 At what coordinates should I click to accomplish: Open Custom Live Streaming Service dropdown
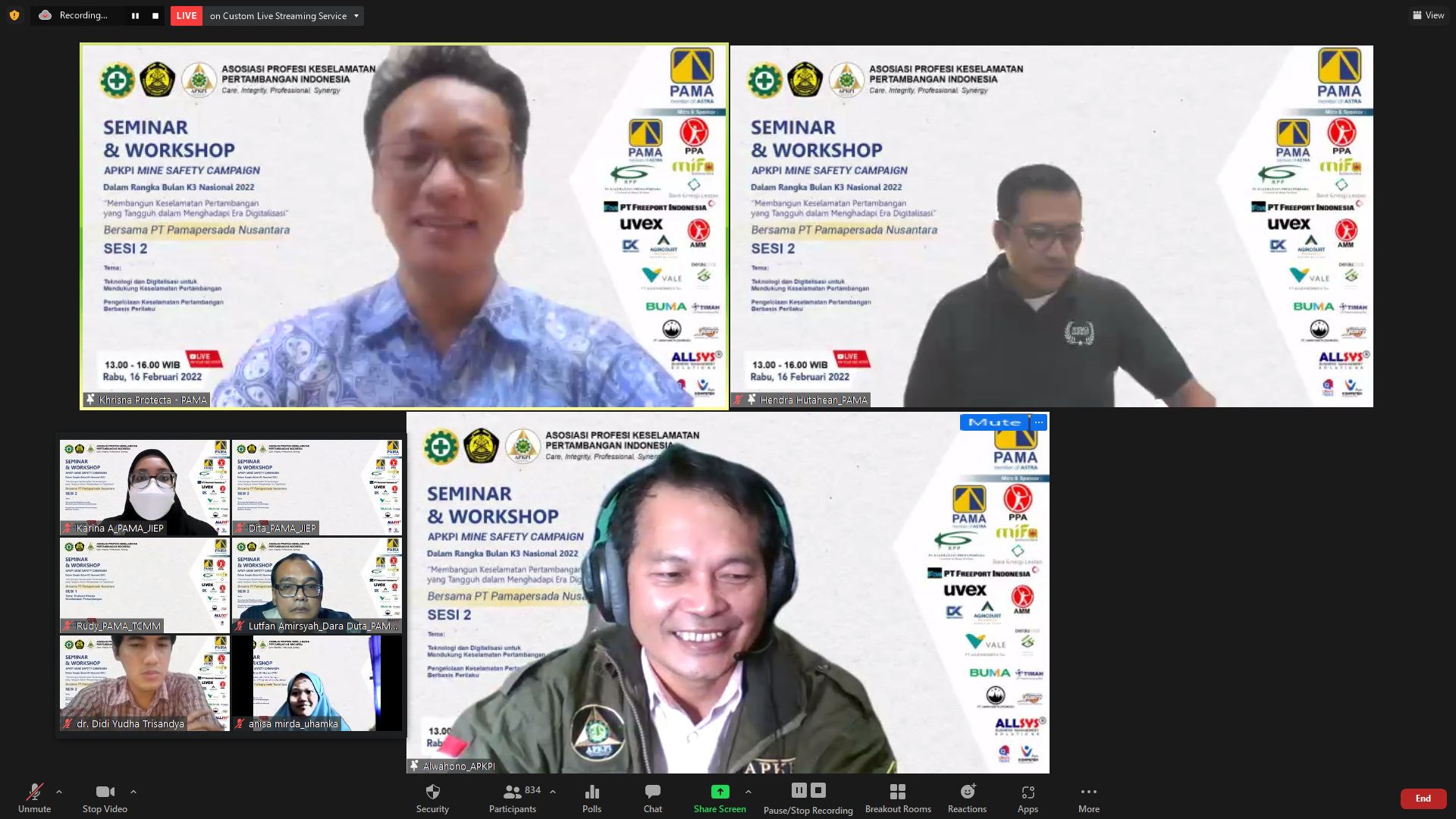tap(356, 16)
